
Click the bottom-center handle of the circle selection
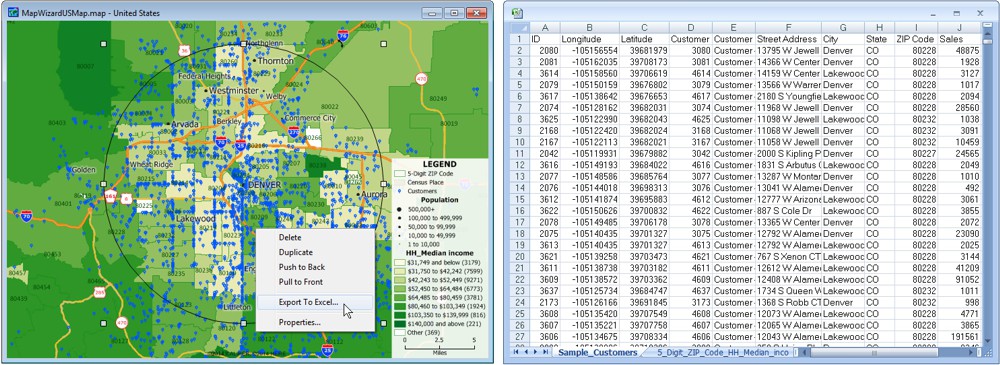[x=243, y=324]
